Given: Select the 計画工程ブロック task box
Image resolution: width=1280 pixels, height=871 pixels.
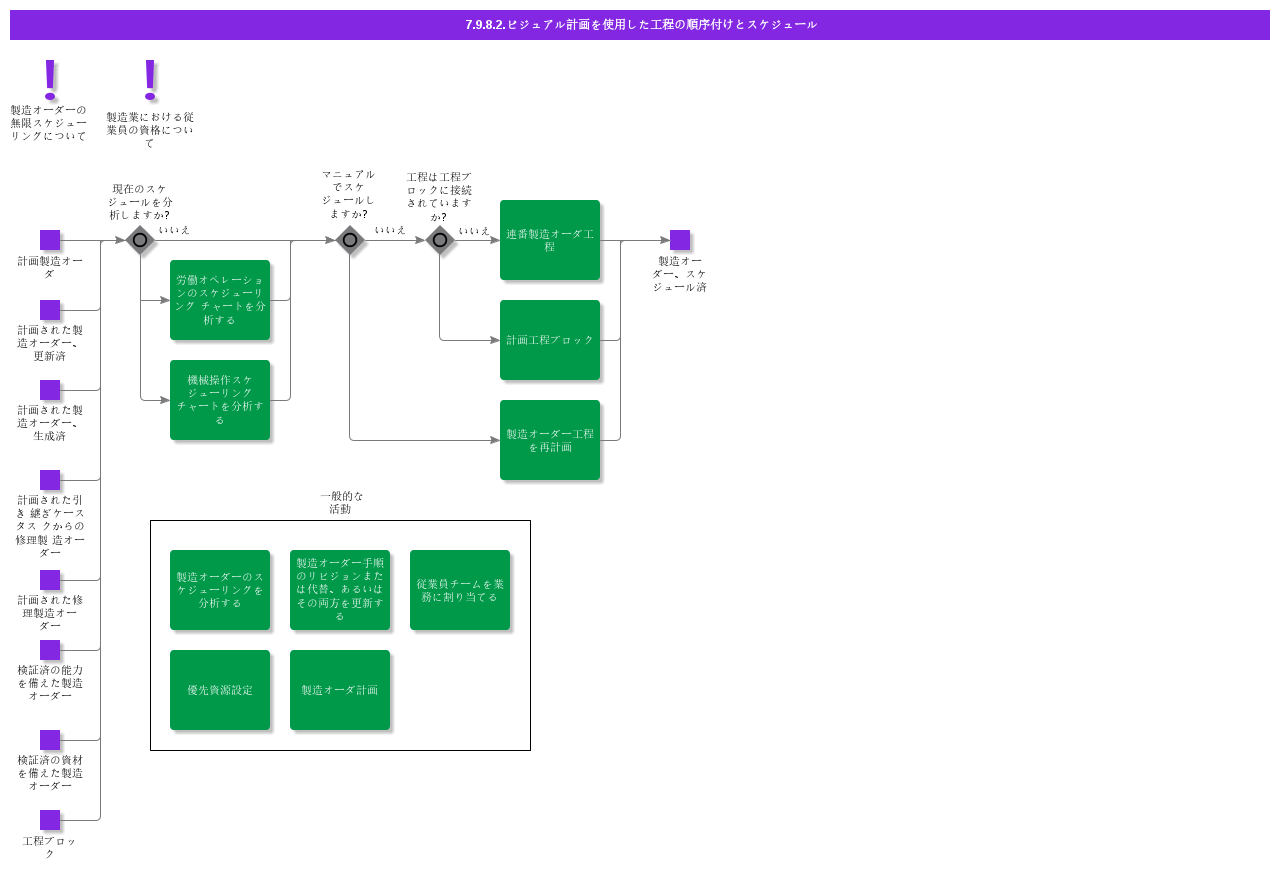Looking at the screenshot, I should (550, 340).
